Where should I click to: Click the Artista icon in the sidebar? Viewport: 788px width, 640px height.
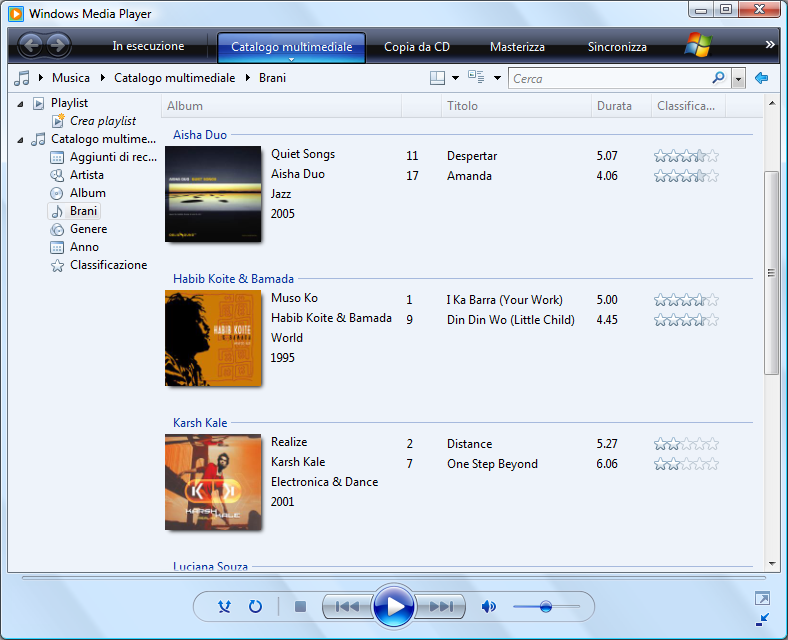point(57,175)
